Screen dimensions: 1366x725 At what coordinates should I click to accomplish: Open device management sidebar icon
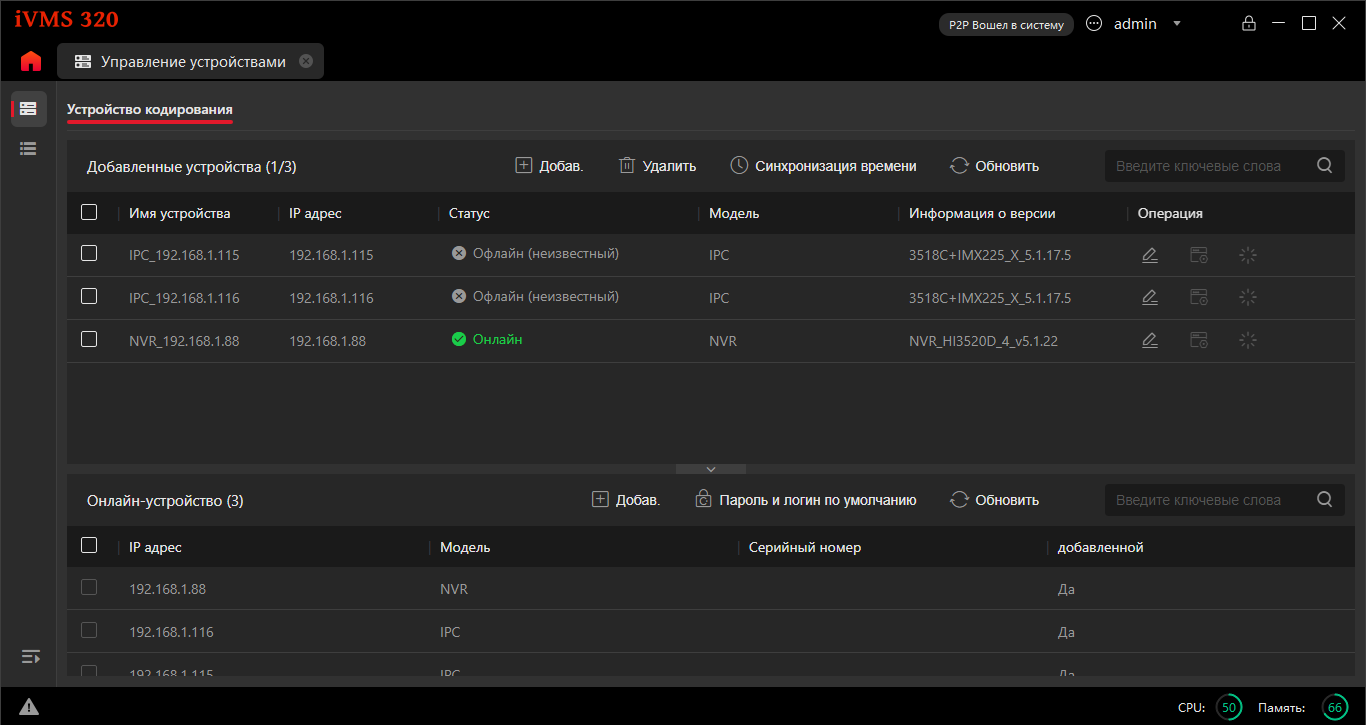pyautogui.click(x=28, y=108)
